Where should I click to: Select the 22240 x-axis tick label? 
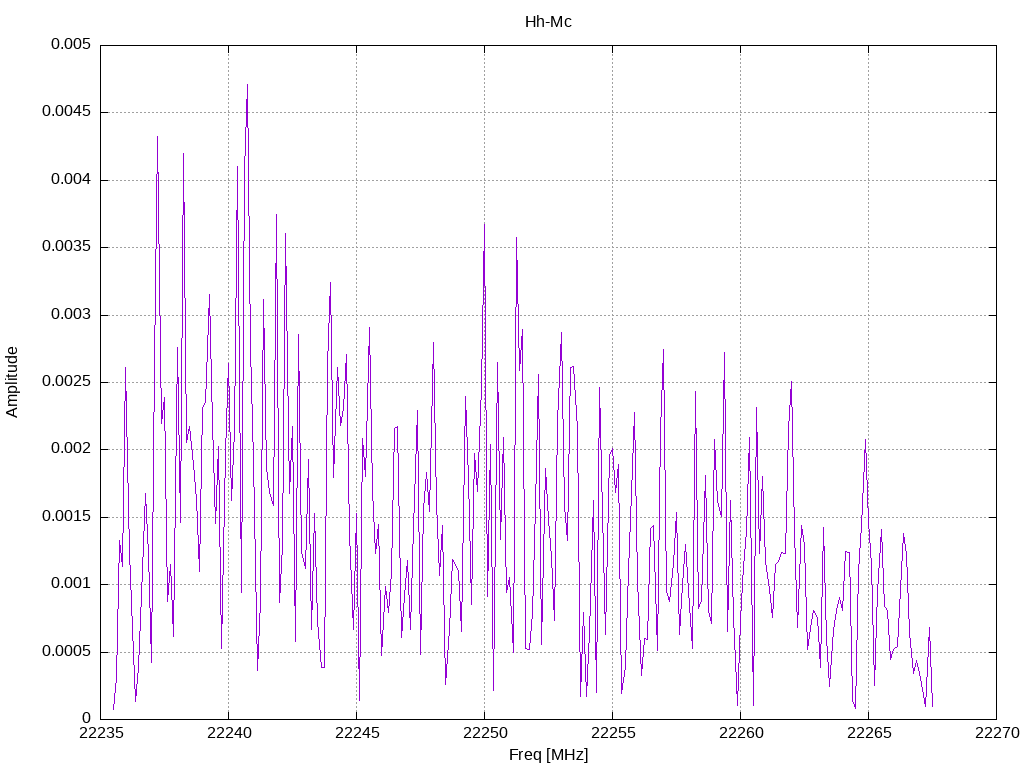[229, 733]
